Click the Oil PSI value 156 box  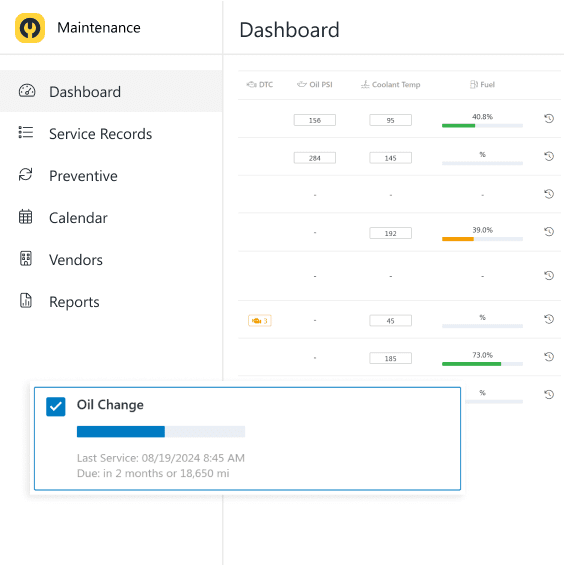315,120
